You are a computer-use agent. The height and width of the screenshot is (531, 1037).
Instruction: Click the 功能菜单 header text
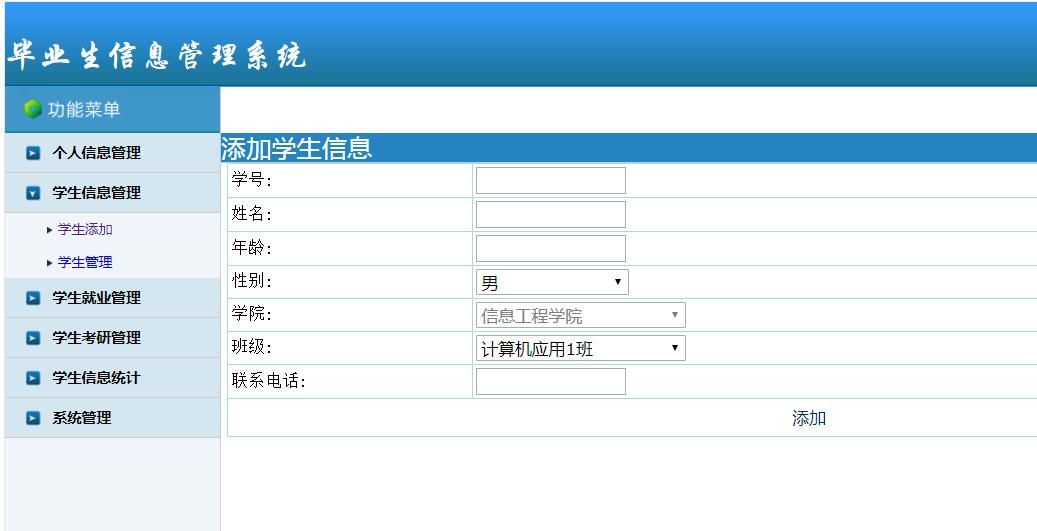click(84, 109)
